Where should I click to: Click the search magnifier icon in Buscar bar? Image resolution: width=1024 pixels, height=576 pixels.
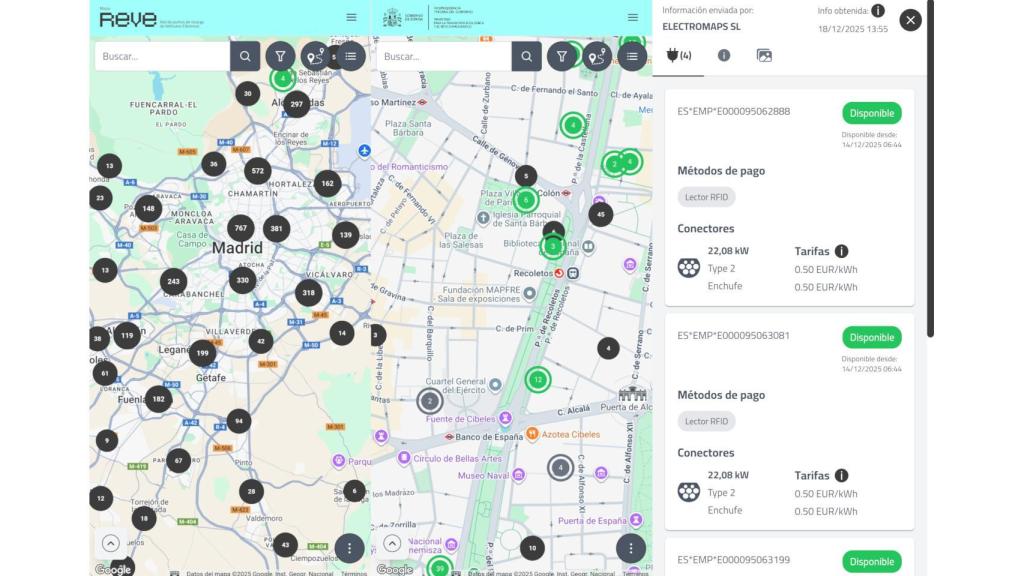245,57
